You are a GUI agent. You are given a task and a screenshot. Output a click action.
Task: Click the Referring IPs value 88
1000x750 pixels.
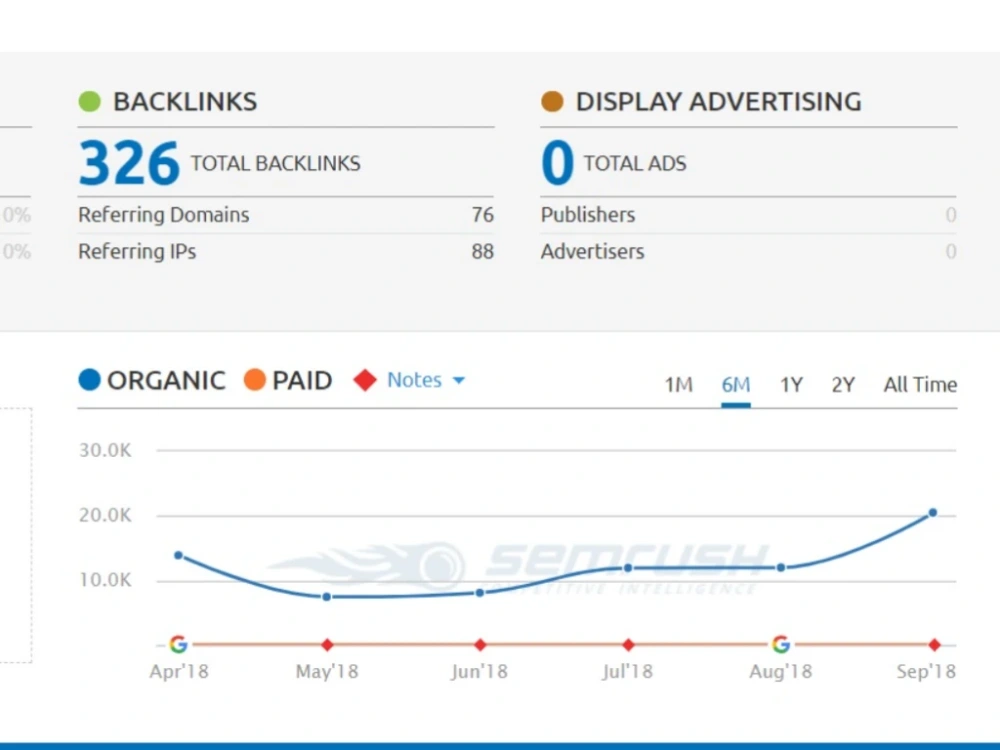pos(483,252)
